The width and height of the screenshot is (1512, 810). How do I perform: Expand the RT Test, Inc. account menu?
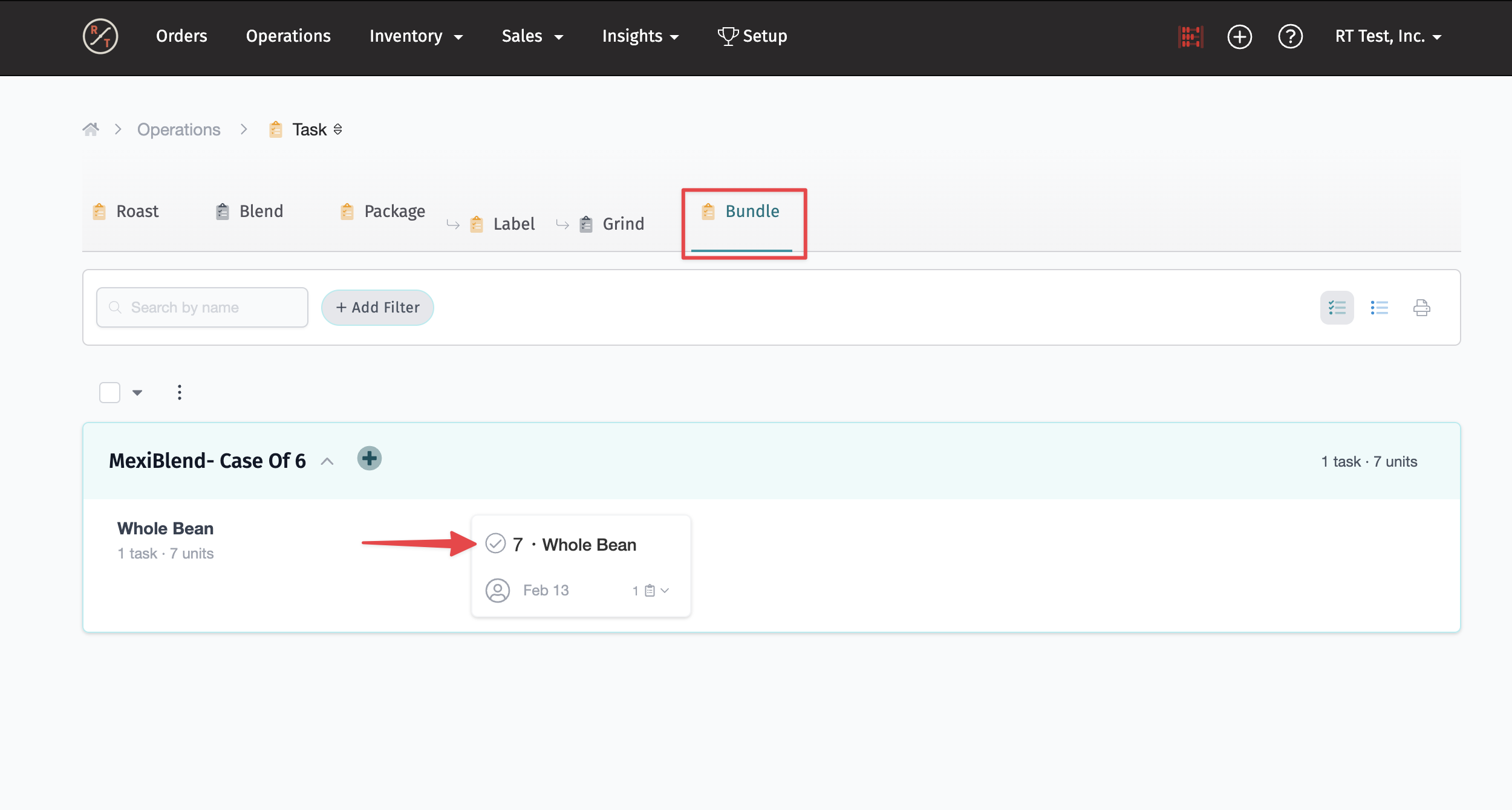click(x=1388, y=36)
